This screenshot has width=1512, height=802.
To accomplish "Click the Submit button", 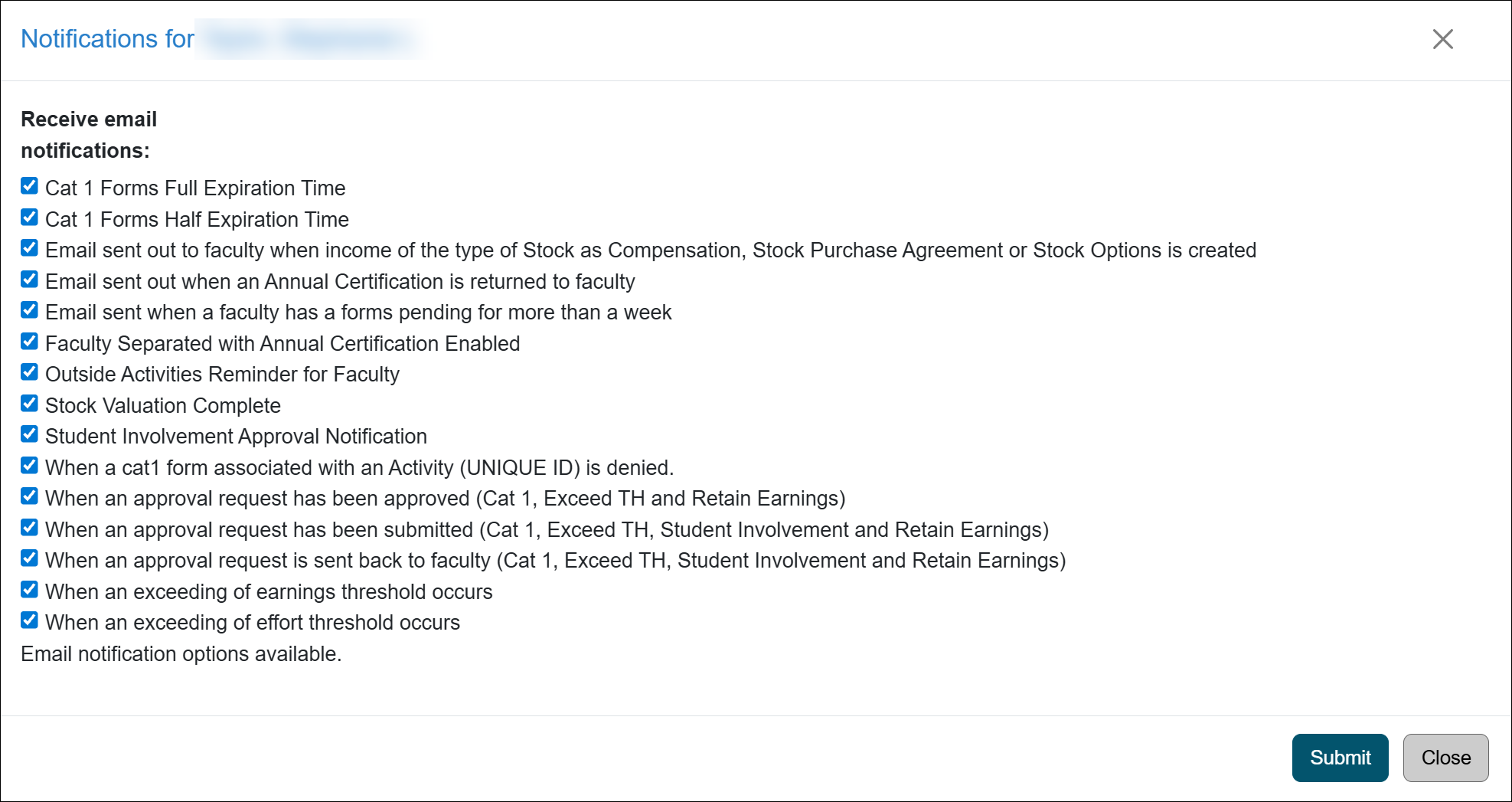I will click(1340, 758).
